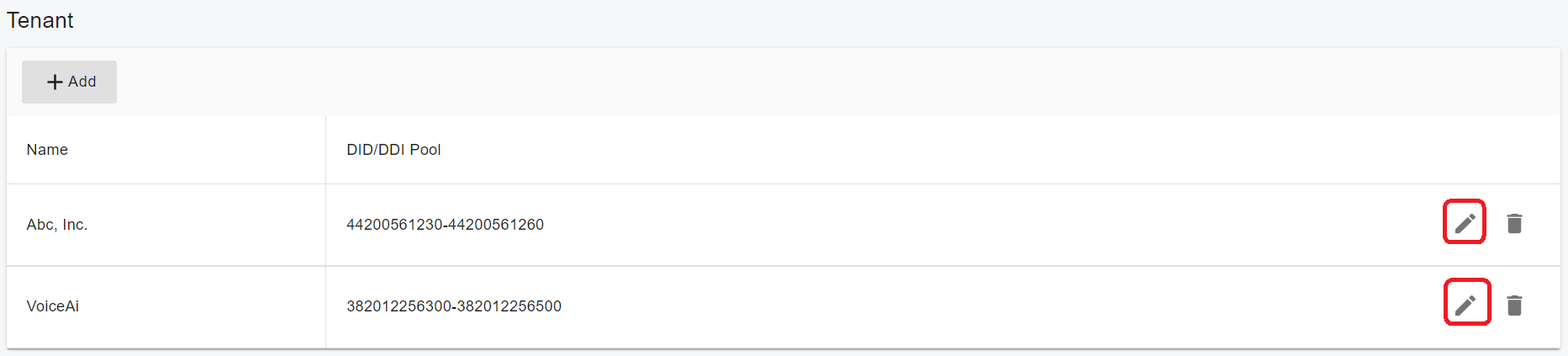Image resolution: width=1568 pixels, height=356 pixels.
Task: Click pool range 382012256300-382012256500
Action: pos(454,306)
